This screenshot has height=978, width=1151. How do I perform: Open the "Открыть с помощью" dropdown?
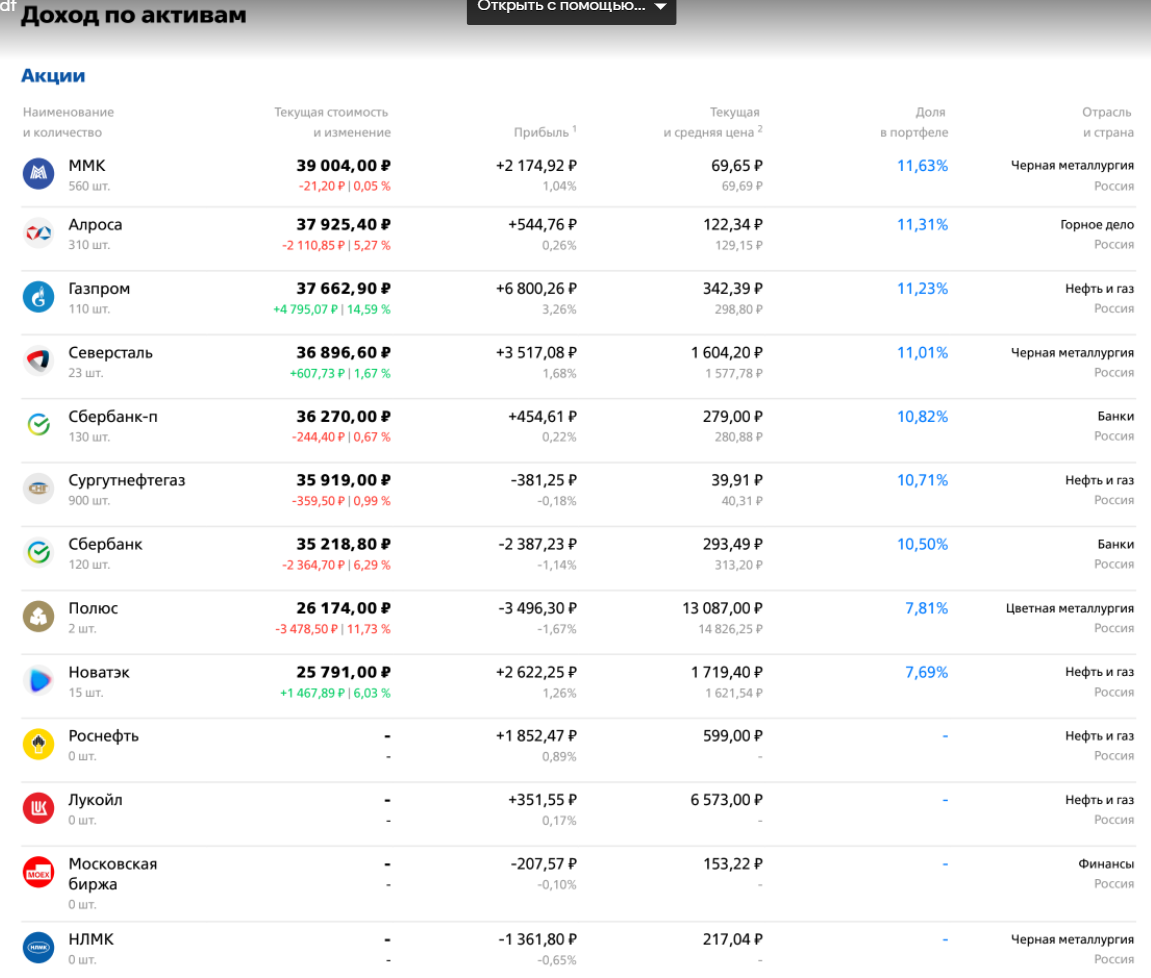pos(571,7)
